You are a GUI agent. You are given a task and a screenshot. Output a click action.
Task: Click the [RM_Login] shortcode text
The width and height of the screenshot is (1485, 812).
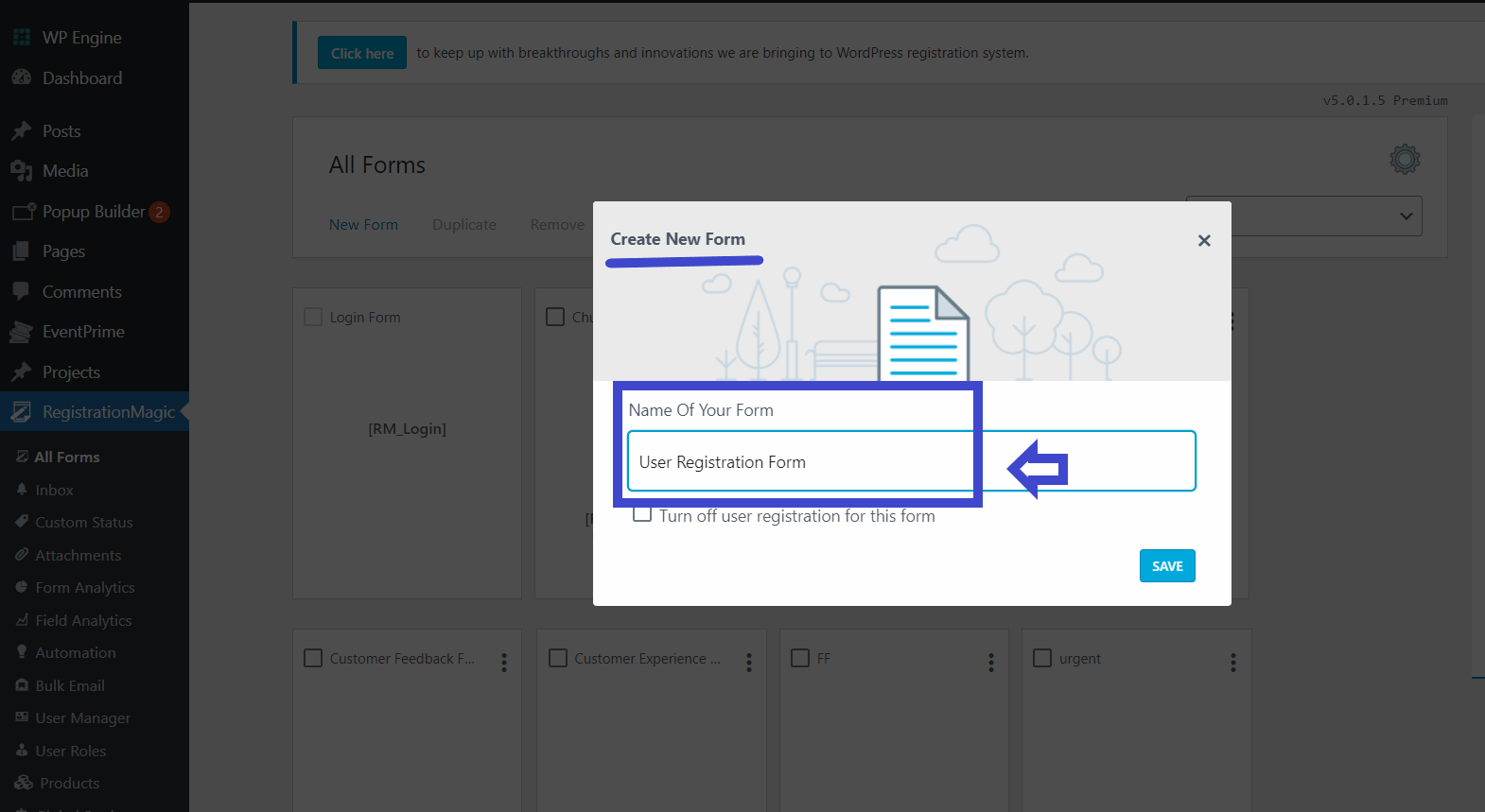[407, 428]
